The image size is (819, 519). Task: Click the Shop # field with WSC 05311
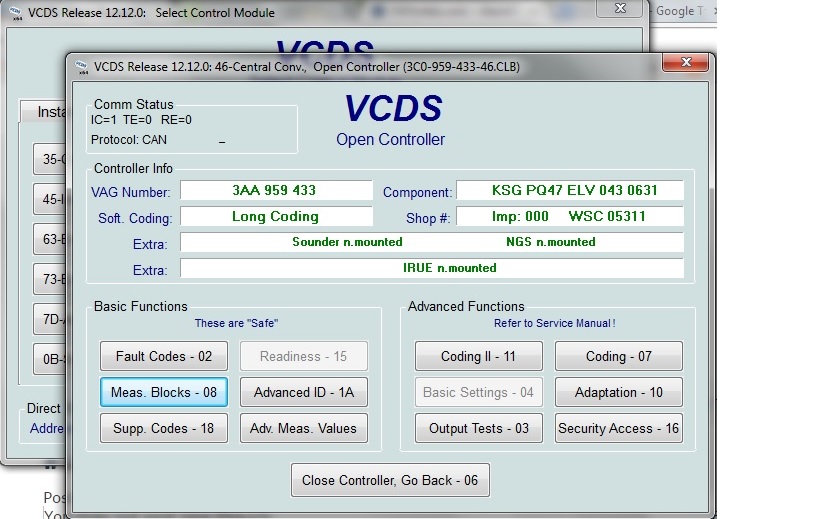pos(570,216)
